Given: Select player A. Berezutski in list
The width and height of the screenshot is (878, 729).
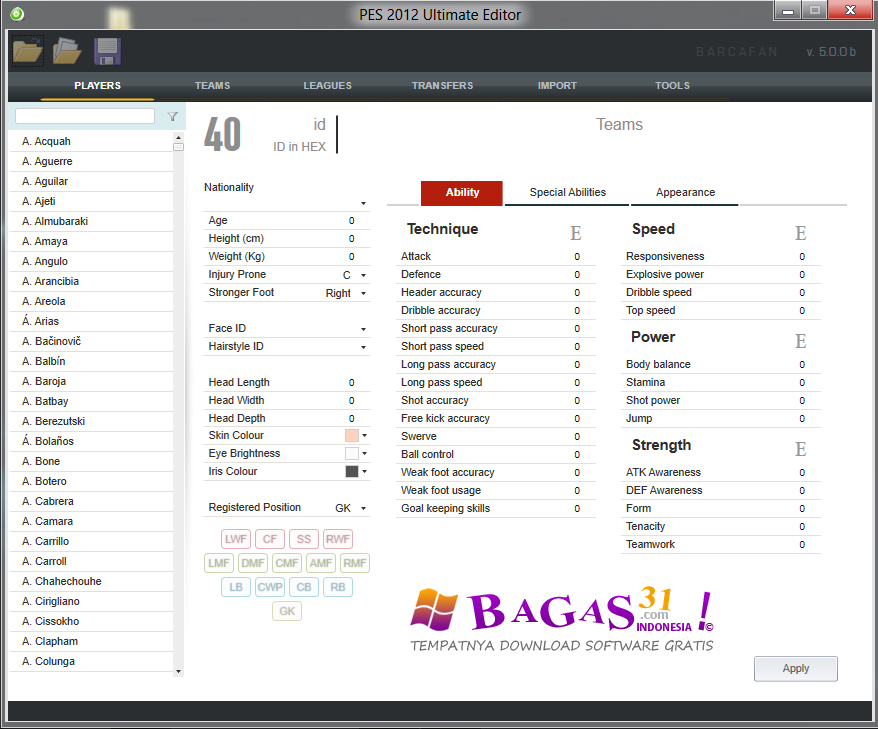Looking at the screenshot, I should tap(92, 422).
